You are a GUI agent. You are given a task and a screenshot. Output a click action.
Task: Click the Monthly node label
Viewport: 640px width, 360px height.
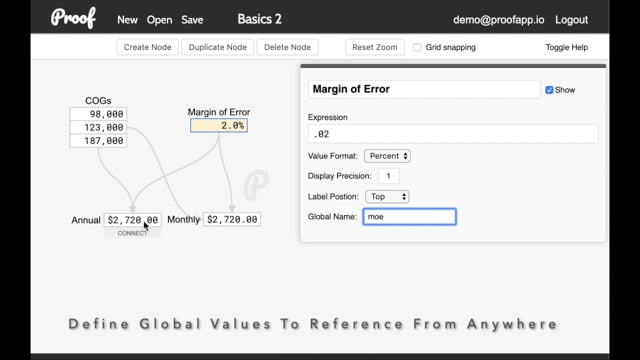pyautogui.click(x=184, y=220)
